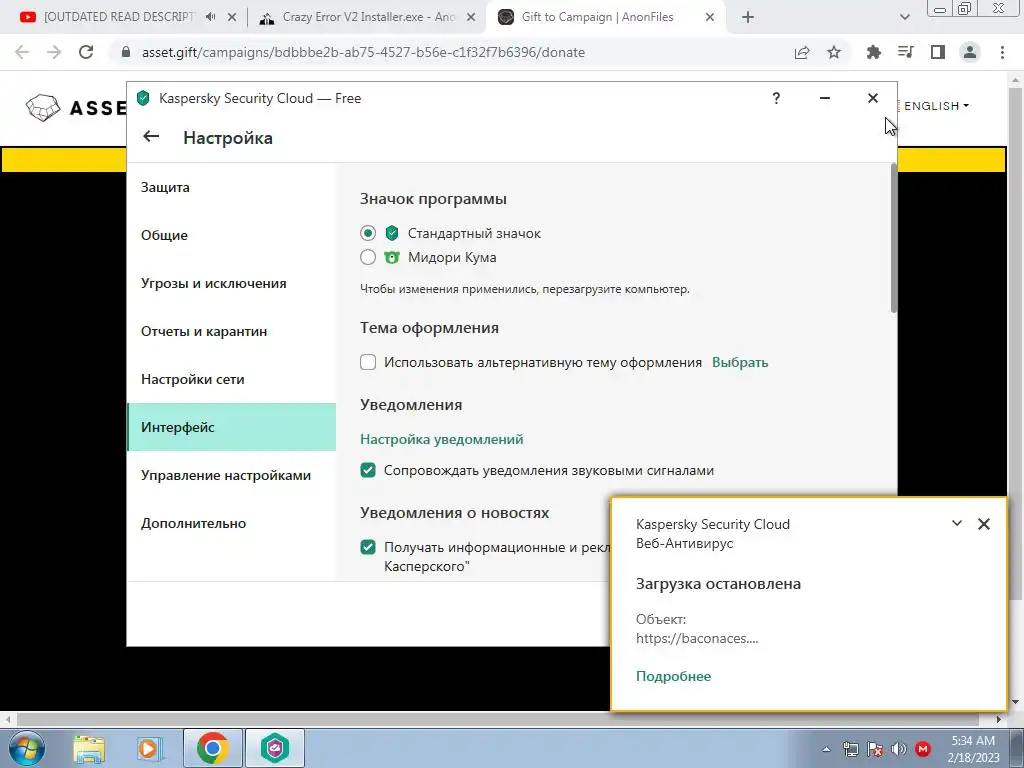1024x768 pixels.
Task: Open the Защита settings section
Action: (231, 187)
